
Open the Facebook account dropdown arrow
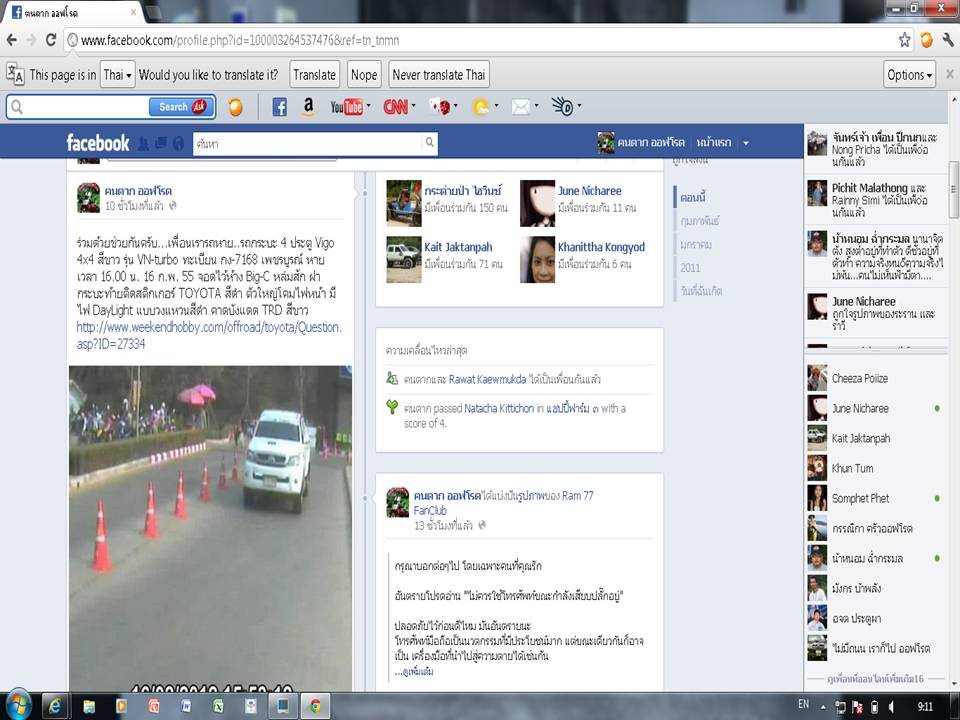coord(746,143)
